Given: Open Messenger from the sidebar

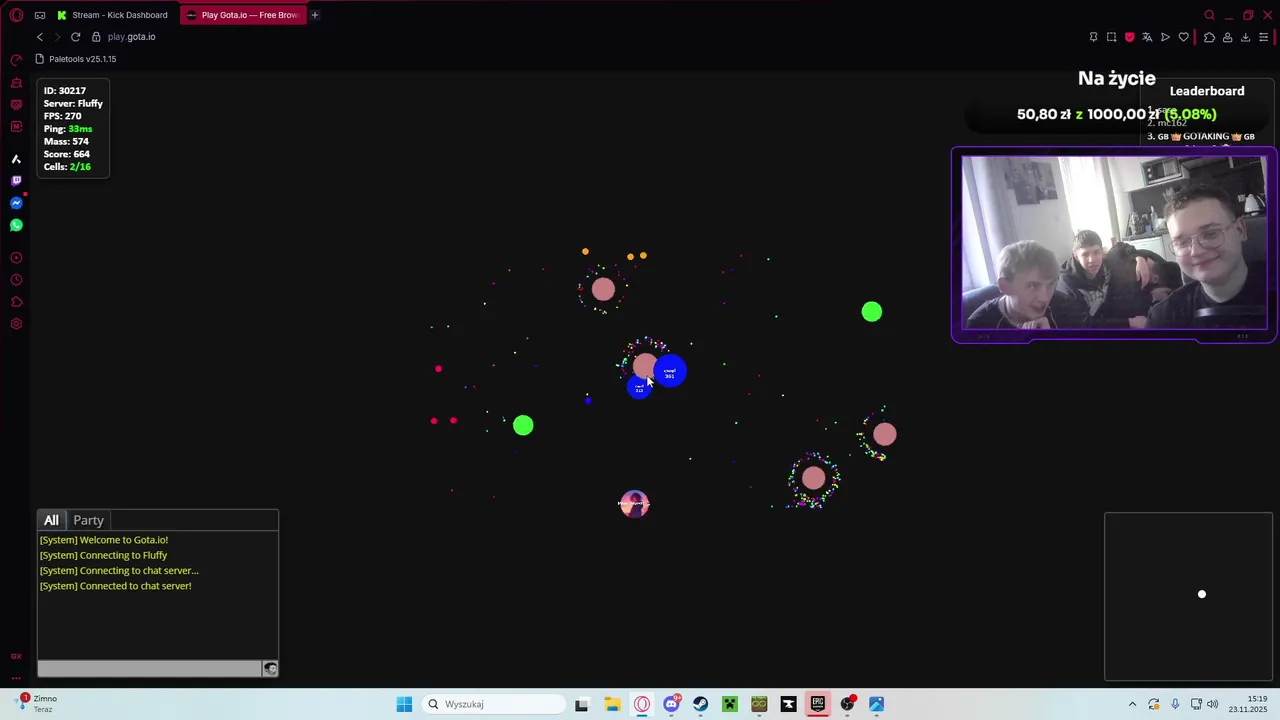Looking at the screenshot, I should pos(16,203).
